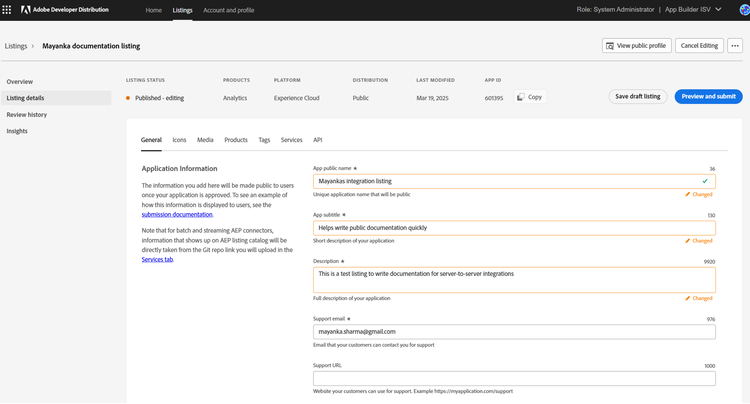This screenshot has width=750, height=404.
Task: Switch to the Icons tab
Action: pos(179,140)
